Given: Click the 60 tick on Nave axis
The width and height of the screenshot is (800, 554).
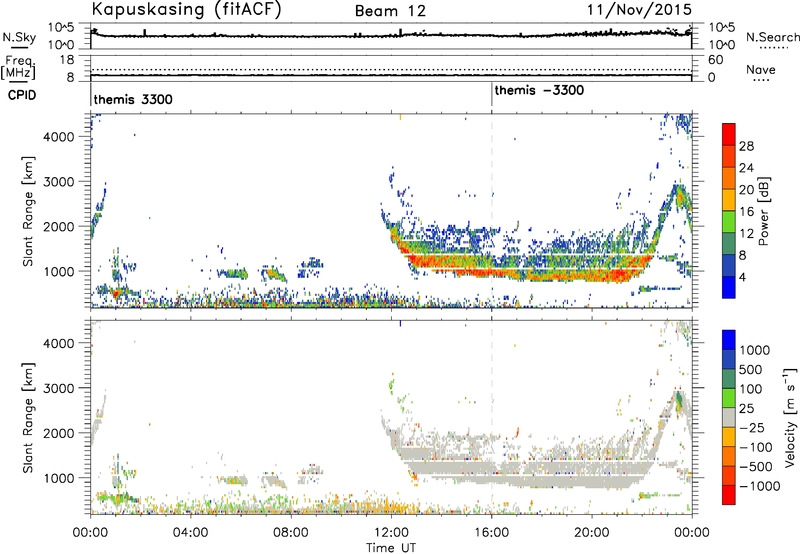Looking at the screenshot, I should (x=716, y=60).
